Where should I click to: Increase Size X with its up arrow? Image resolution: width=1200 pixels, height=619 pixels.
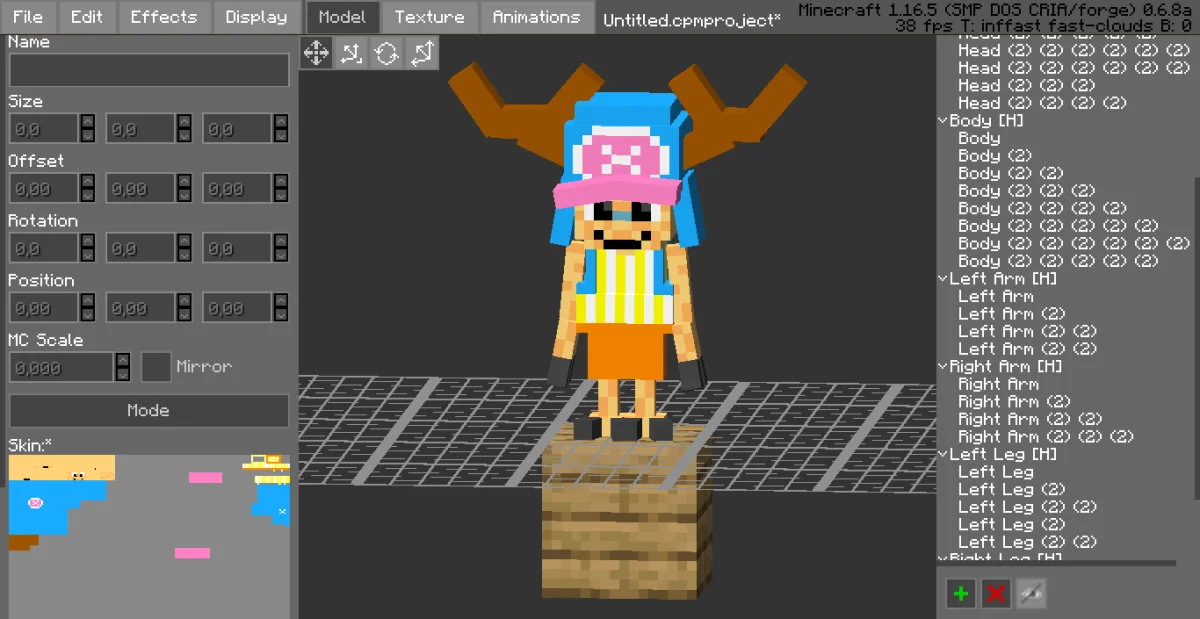(x=88, y=122)
